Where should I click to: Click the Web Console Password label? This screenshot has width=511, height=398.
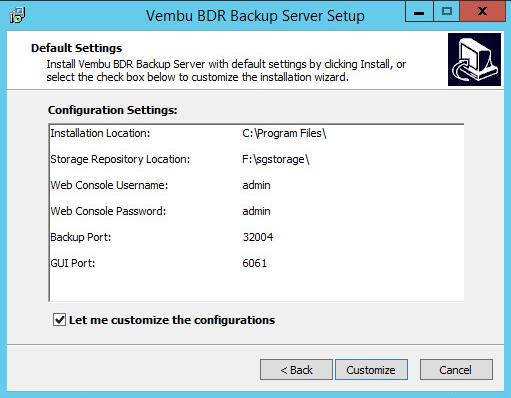pos(108,211)
